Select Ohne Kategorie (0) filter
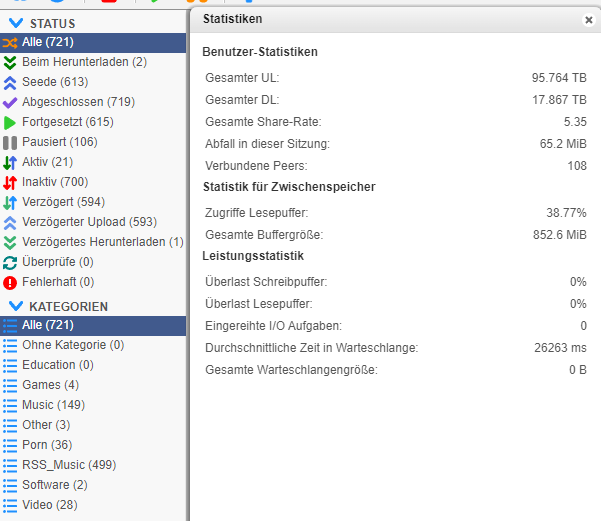 [73, 345]
